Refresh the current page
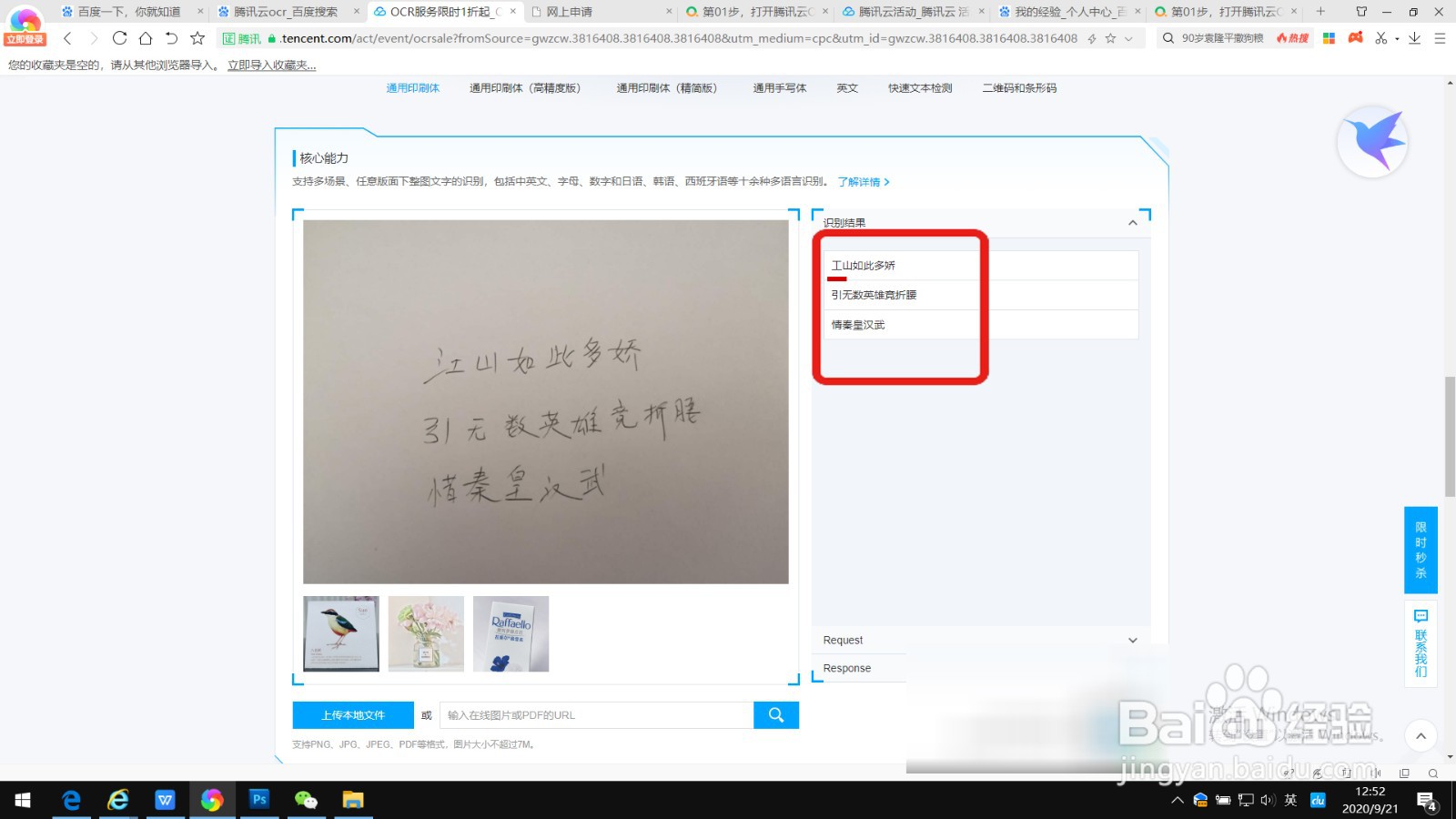1456x819 pixels. tap(120, 38)
